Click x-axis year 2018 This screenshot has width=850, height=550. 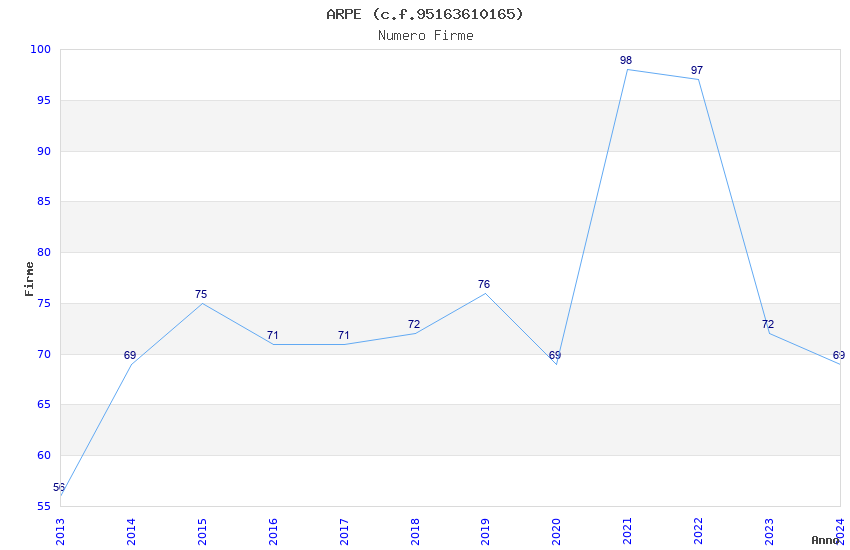tap(415, 532)
